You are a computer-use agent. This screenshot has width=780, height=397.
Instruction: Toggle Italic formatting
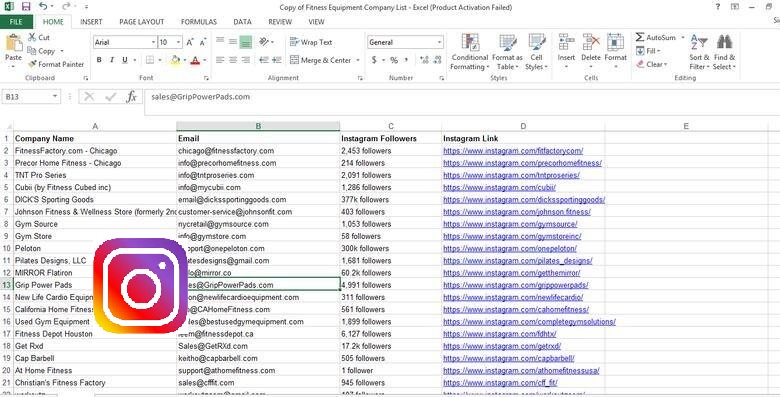pos(112,60)
